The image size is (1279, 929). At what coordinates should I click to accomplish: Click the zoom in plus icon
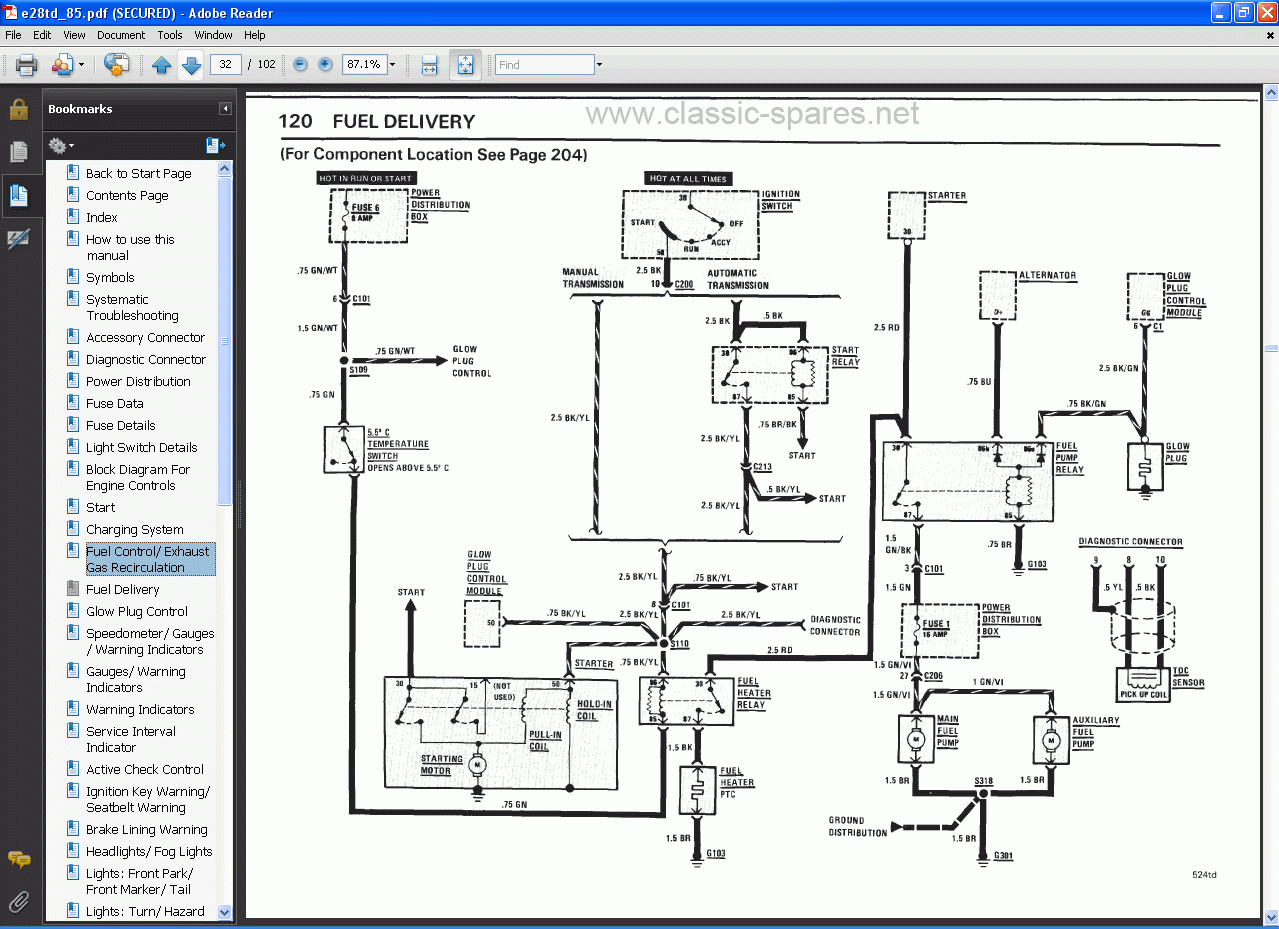tap(324, 64)
